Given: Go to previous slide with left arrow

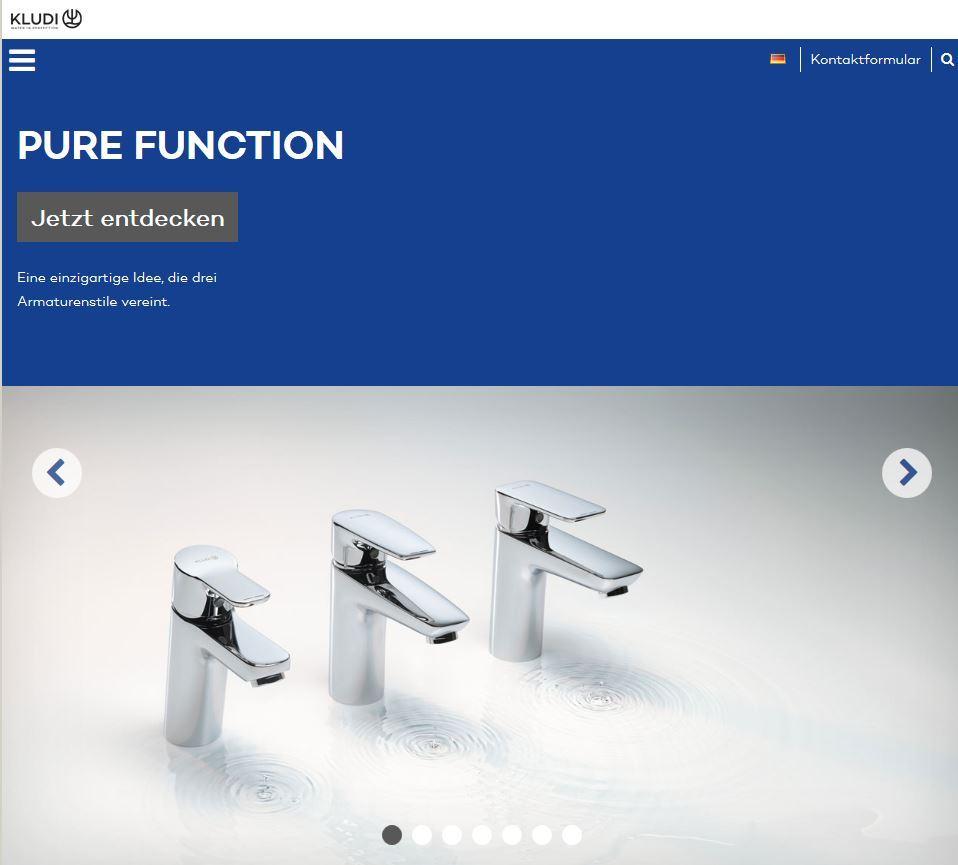Looking at the screenshot, I should pyautogui.click(x=57, y=473).
